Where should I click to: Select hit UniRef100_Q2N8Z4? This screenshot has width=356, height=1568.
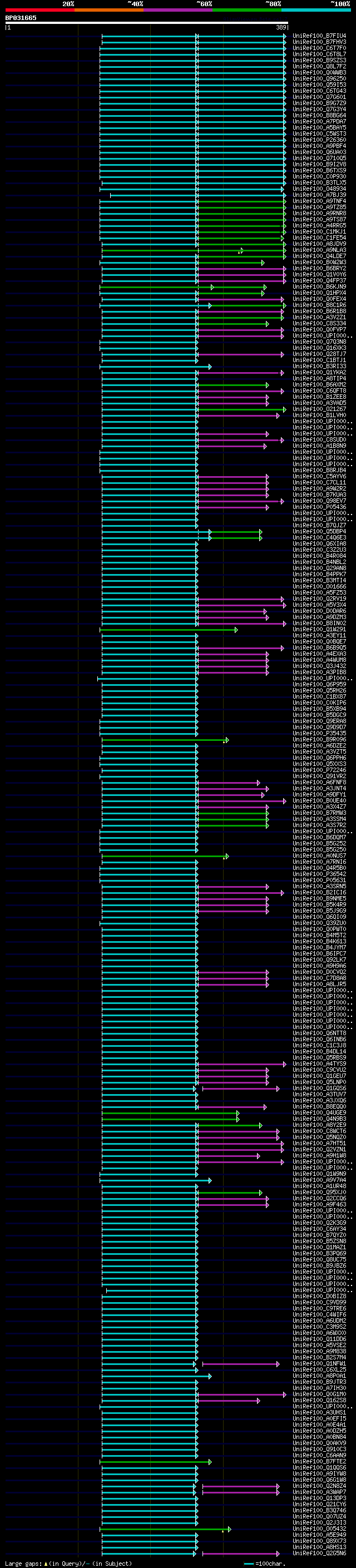319,1486
